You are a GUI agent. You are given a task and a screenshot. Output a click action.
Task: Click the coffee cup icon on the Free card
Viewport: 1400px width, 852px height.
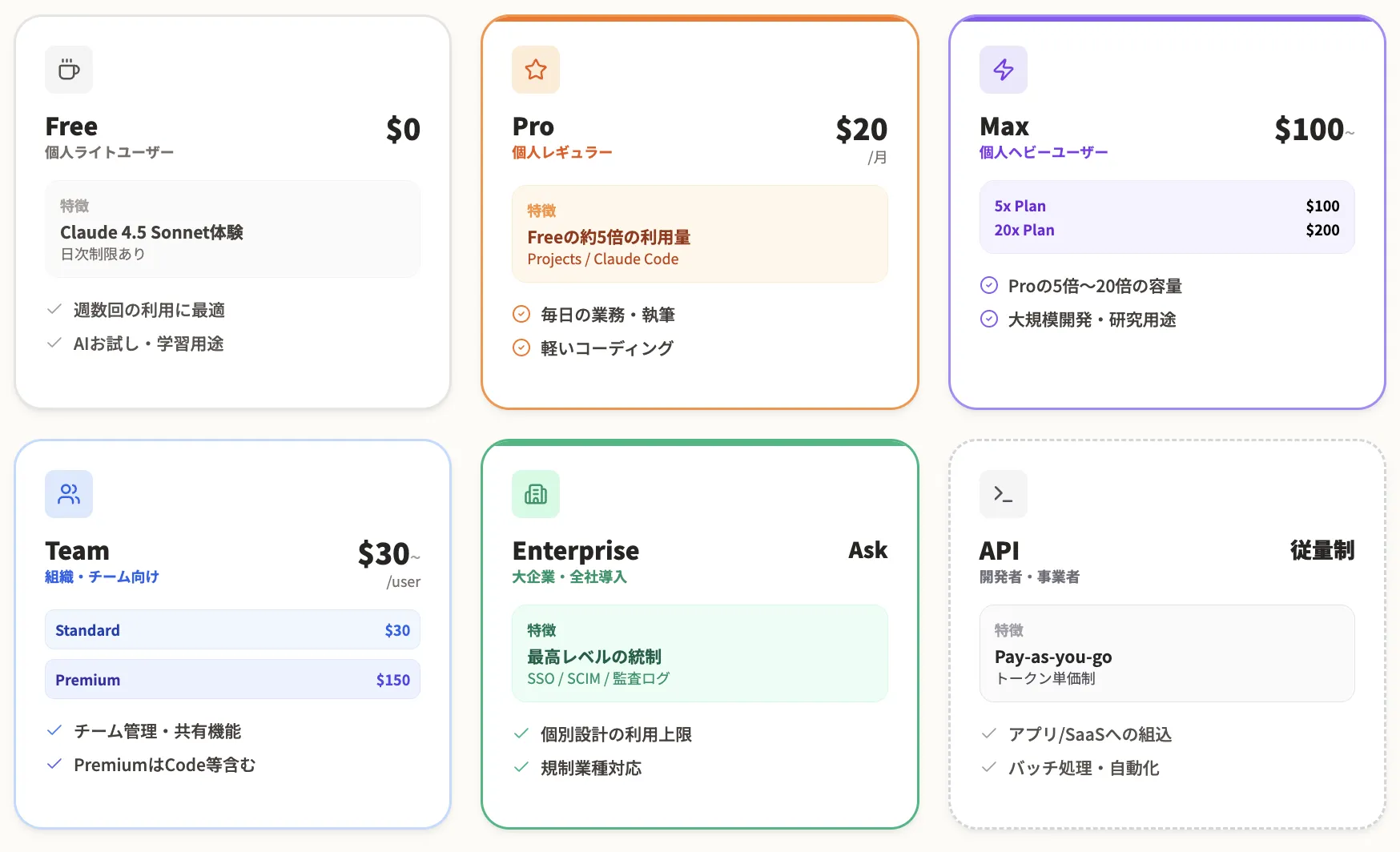(x=69, y=70)
